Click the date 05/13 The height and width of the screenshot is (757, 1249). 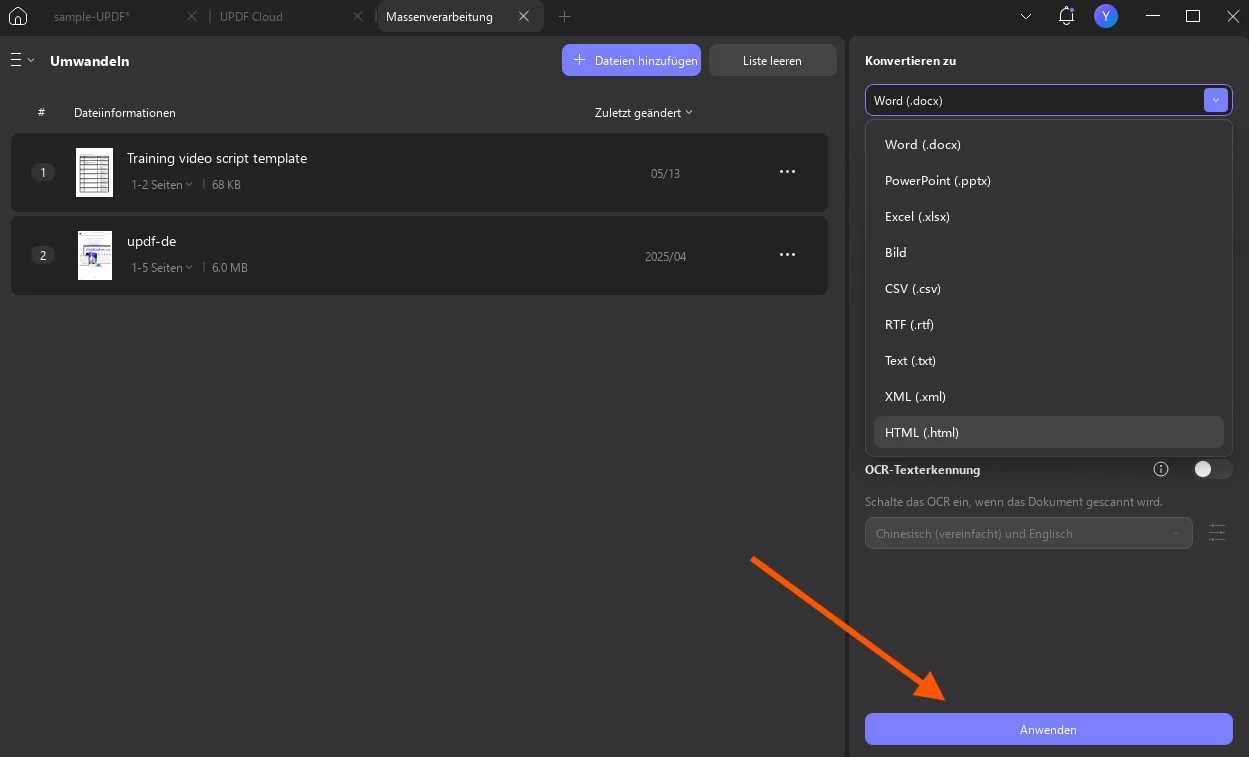[665, 173]
